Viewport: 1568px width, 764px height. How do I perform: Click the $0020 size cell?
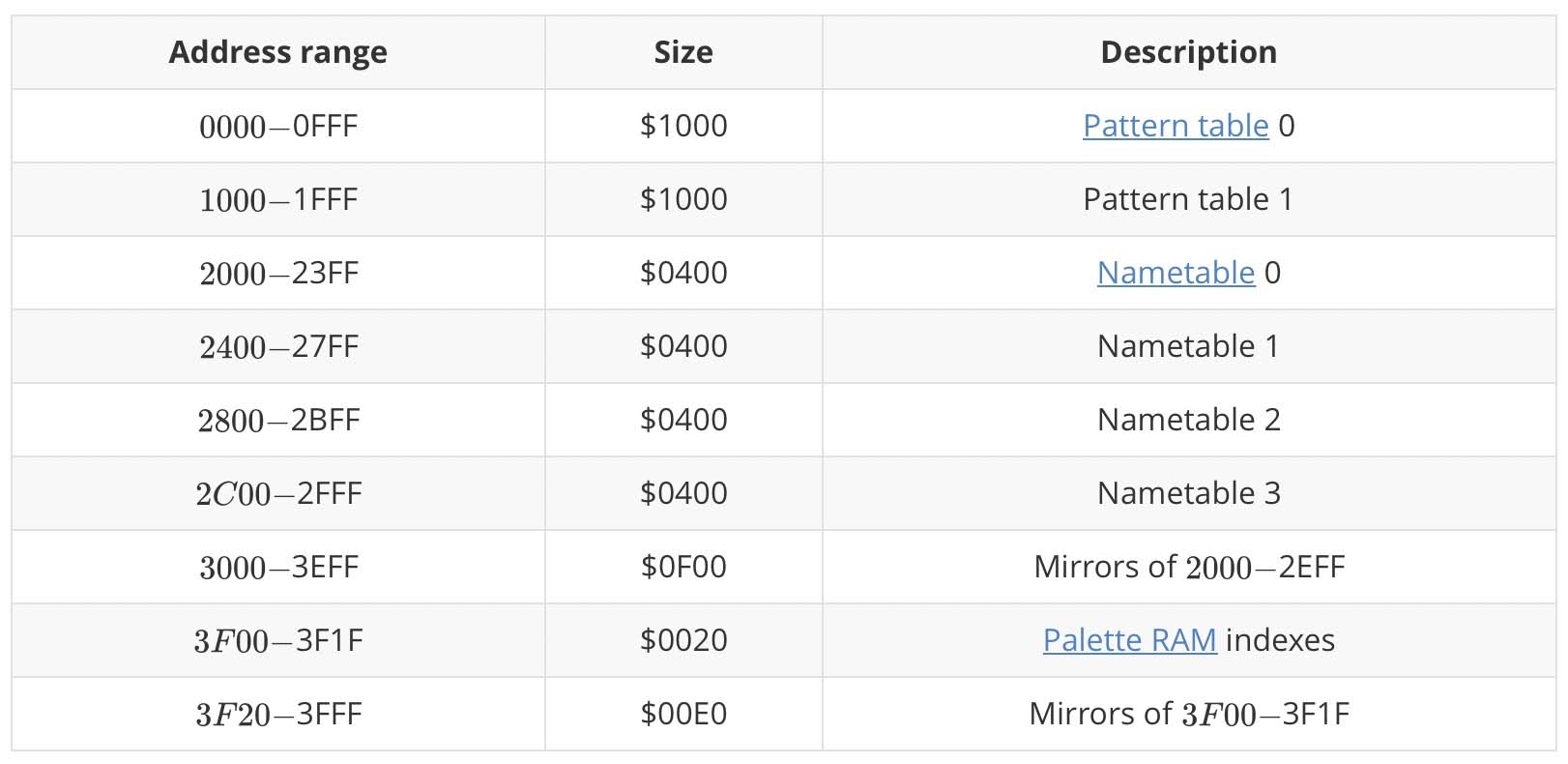point(683,640)
